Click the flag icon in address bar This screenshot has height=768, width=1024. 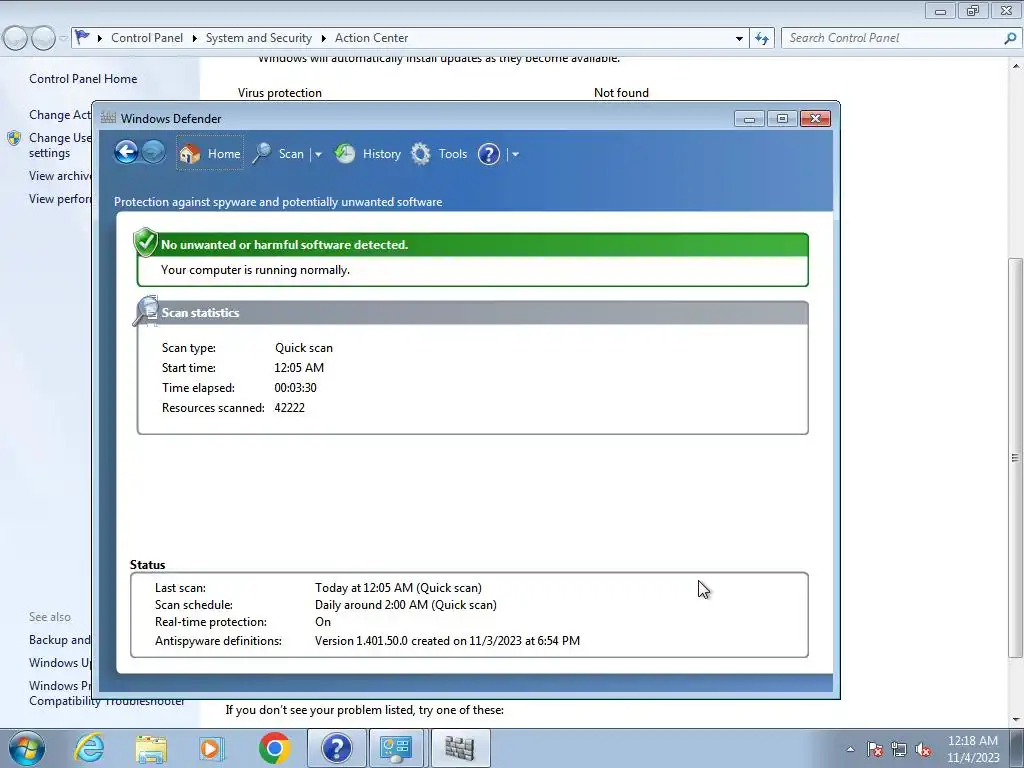(x=82, y=37)
